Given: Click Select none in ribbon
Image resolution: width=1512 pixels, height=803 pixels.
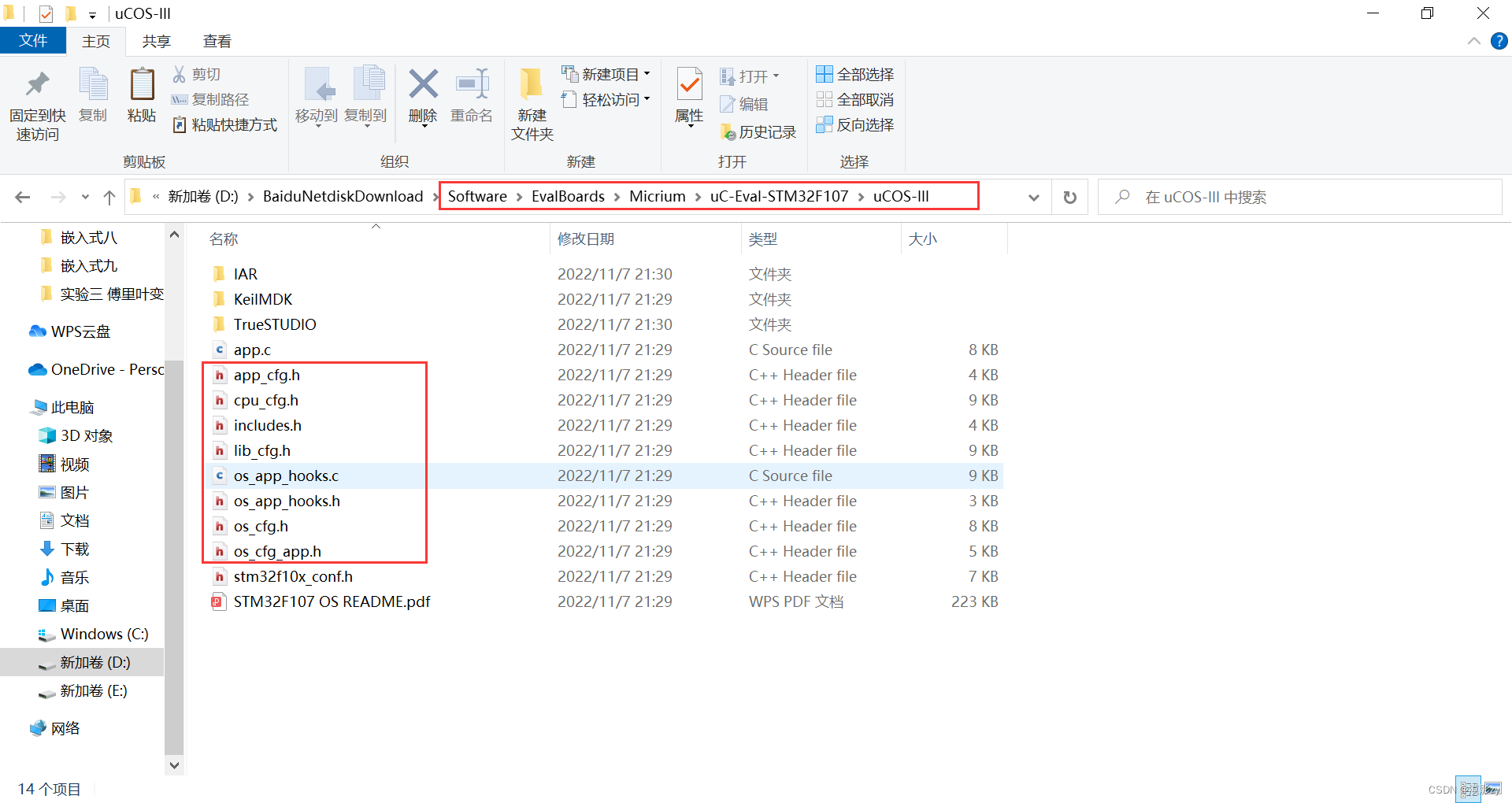Looking at the screenshot, I should pos(855,99).
